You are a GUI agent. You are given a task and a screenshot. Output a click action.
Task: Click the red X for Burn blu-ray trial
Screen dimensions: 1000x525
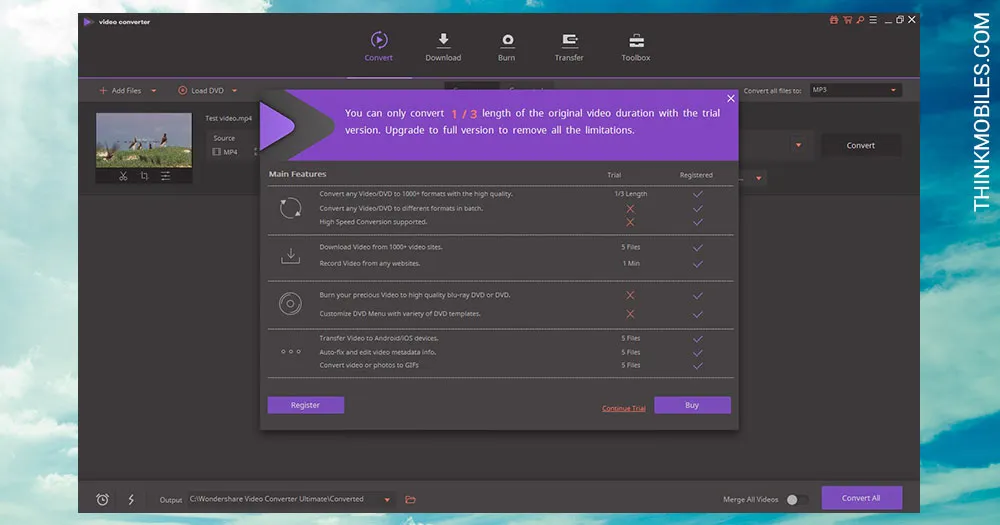[x=630, y=295]
